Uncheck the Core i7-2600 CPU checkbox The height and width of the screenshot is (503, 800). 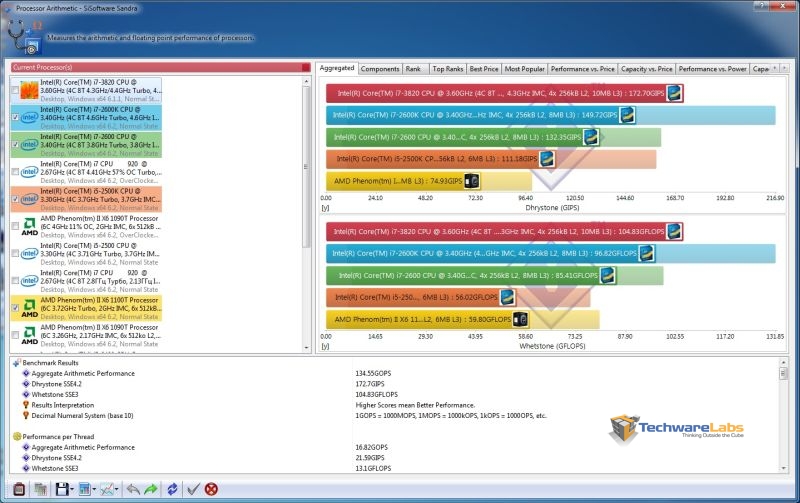click(x=15, y=145)
